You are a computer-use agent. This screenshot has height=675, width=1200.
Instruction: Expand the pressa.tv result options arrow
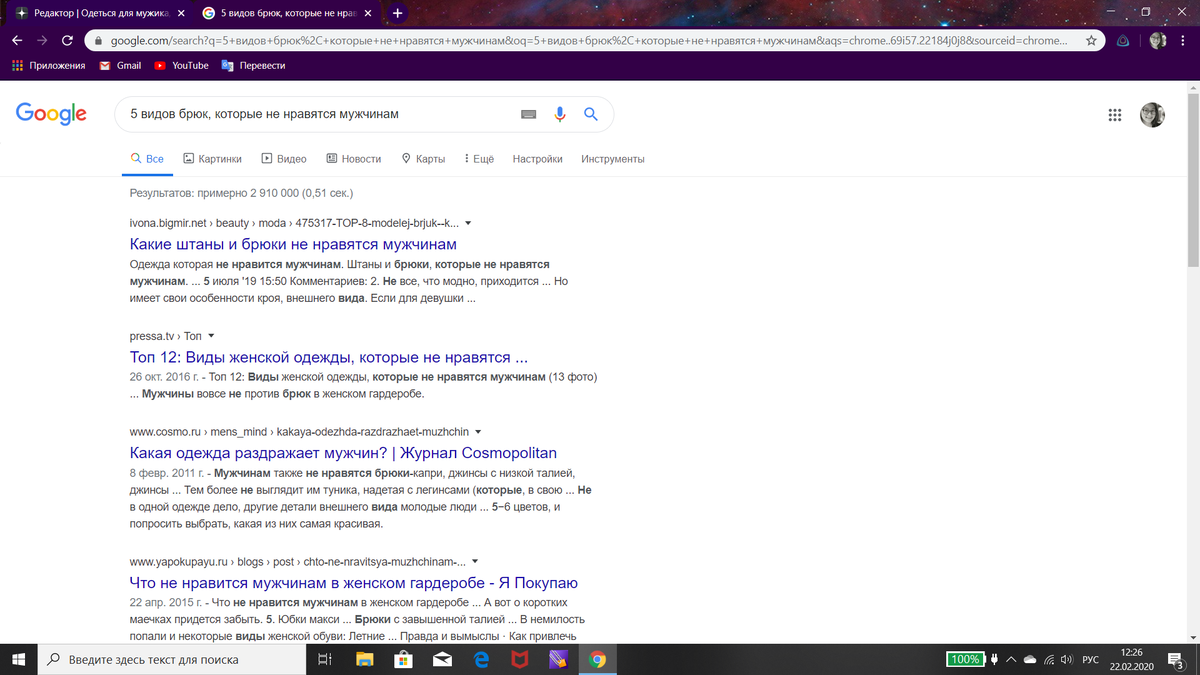(211, 336)
